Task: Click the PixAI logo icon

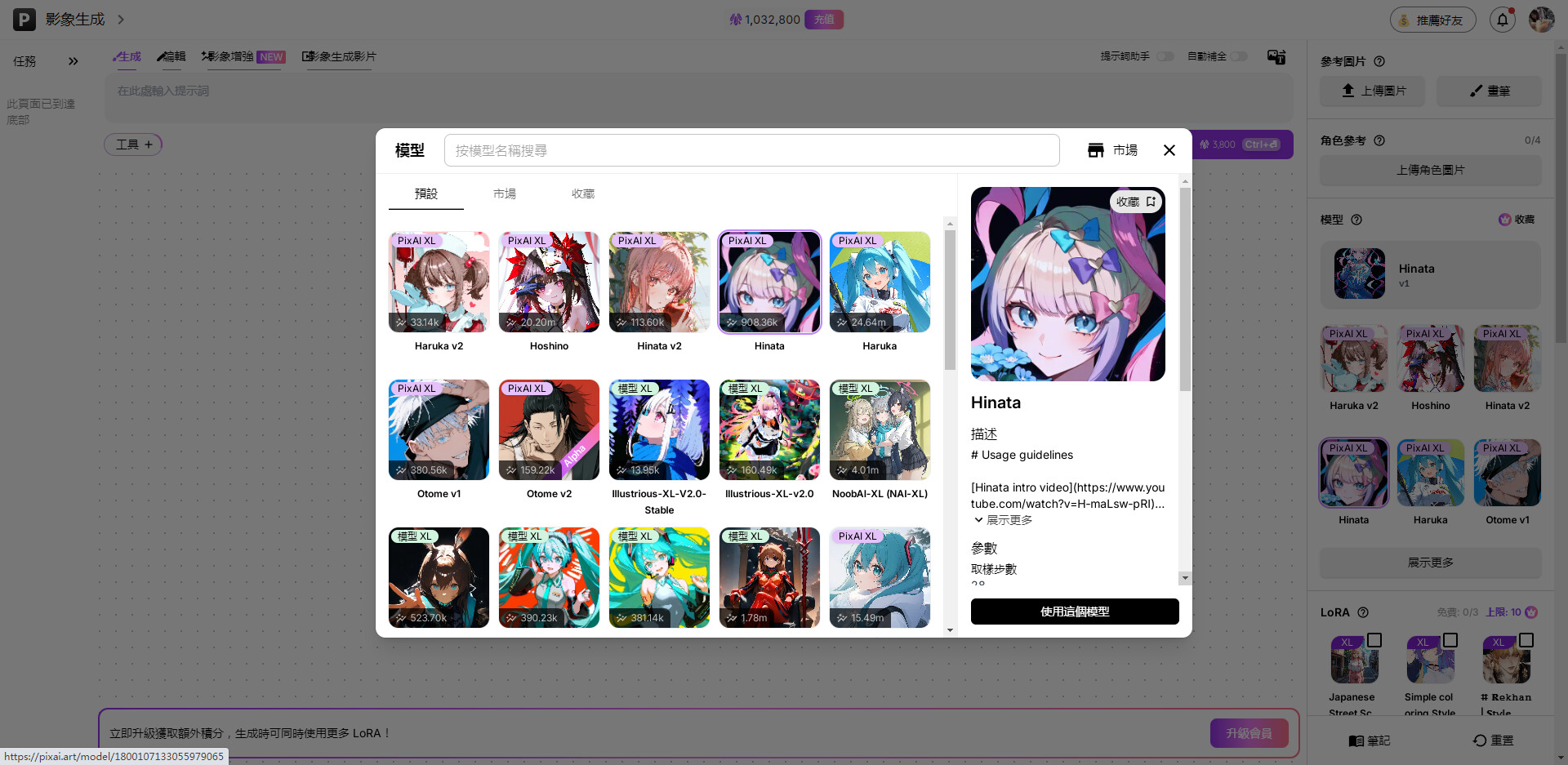Action: click(x=24, y=20)
